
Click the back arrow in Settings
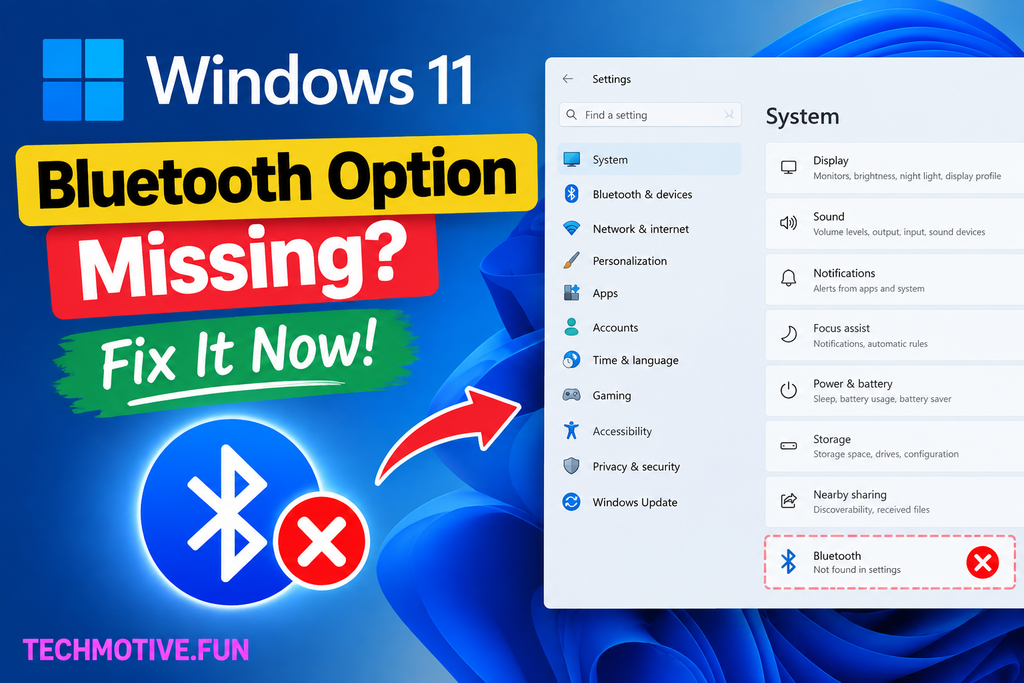pos(568,78)
